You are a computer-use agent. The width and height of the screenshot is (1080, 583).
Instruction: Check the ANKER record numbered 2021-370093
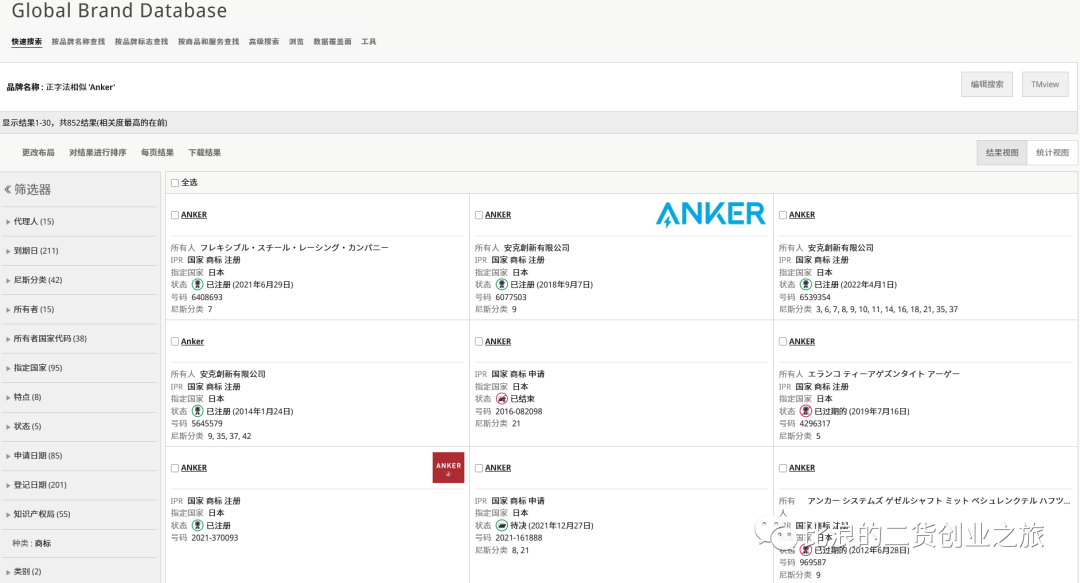click(x=175, y=469)
